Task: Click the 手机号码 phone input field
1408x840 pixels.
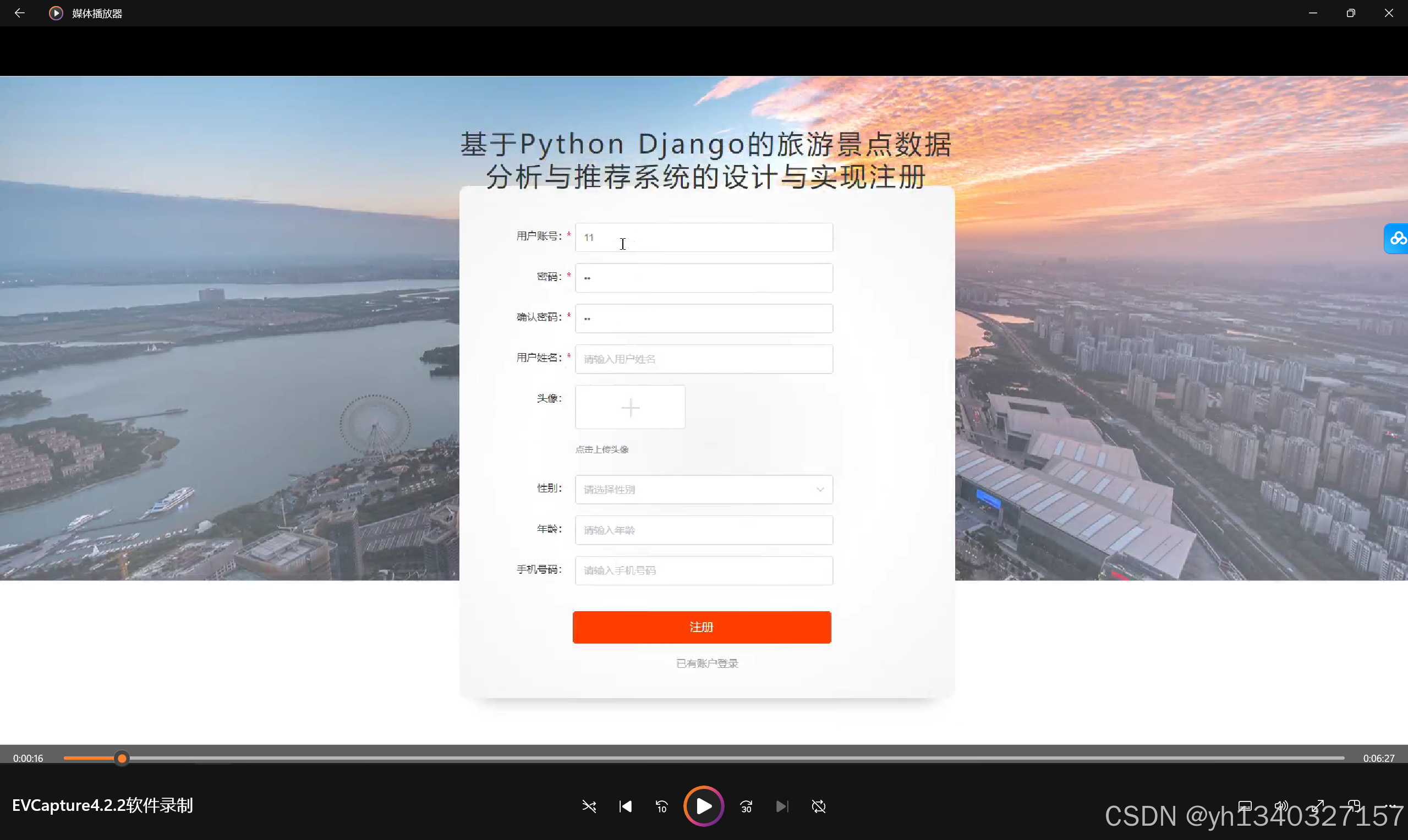Action: pos(704,570)
